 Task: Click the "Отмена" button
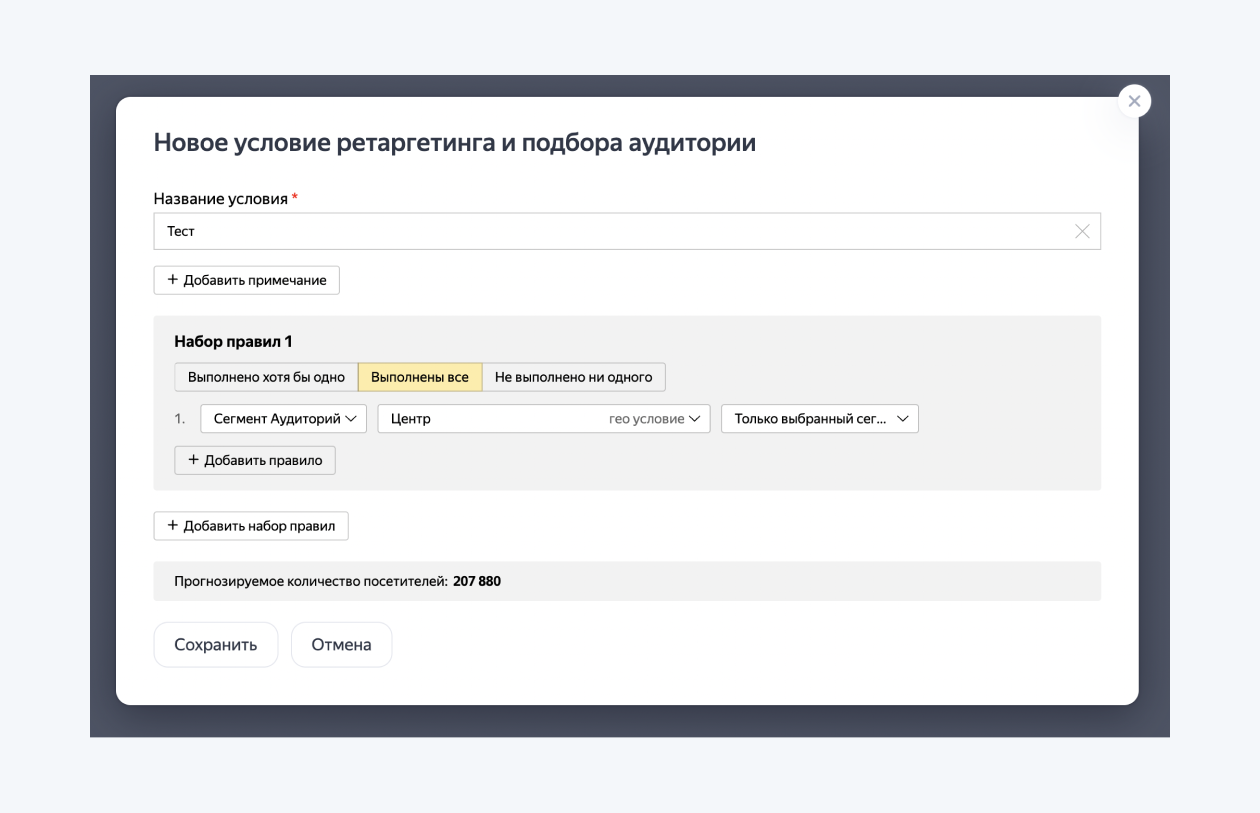(341, 644)
